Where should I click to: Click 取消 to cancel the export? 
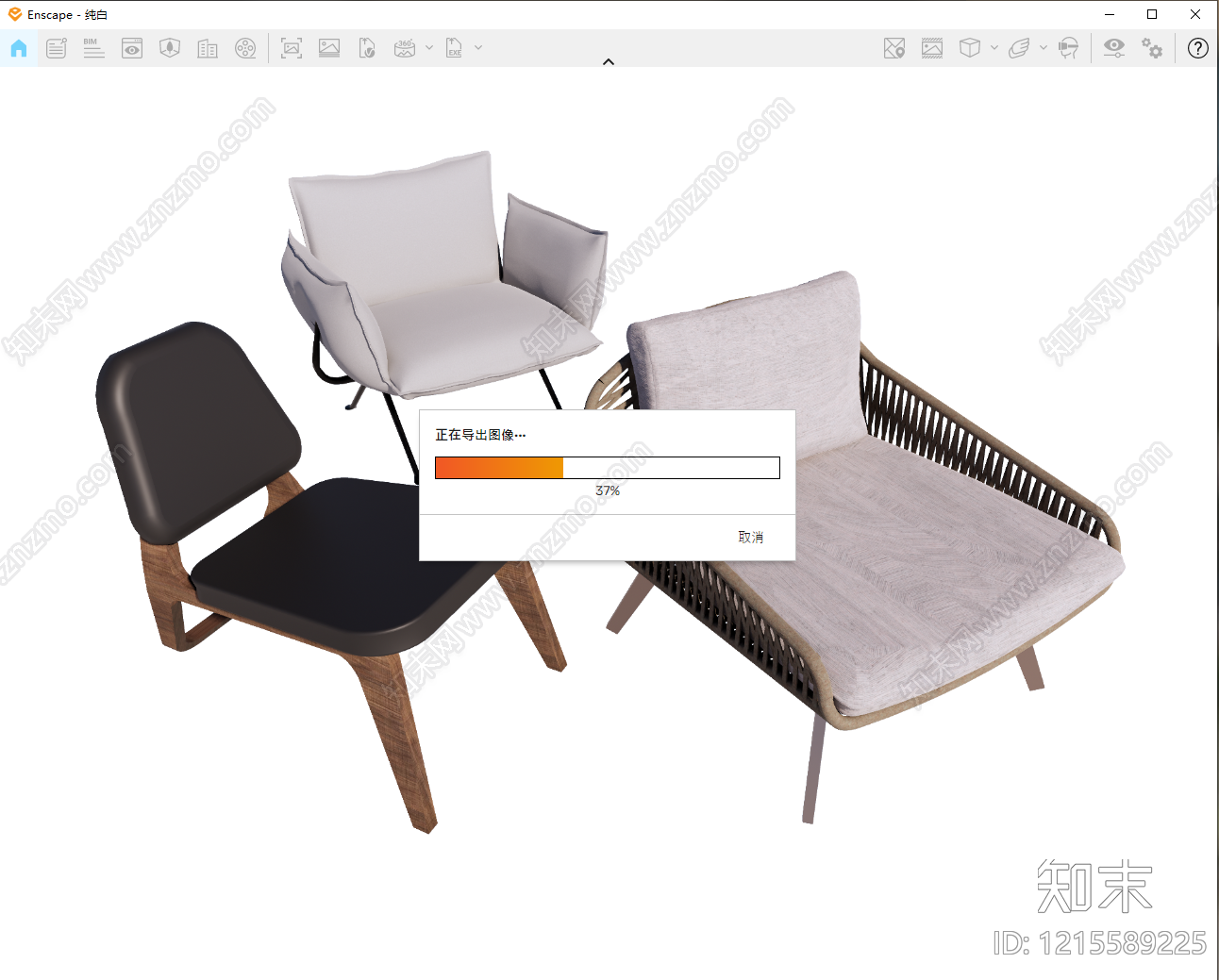(x=751, y=538)
